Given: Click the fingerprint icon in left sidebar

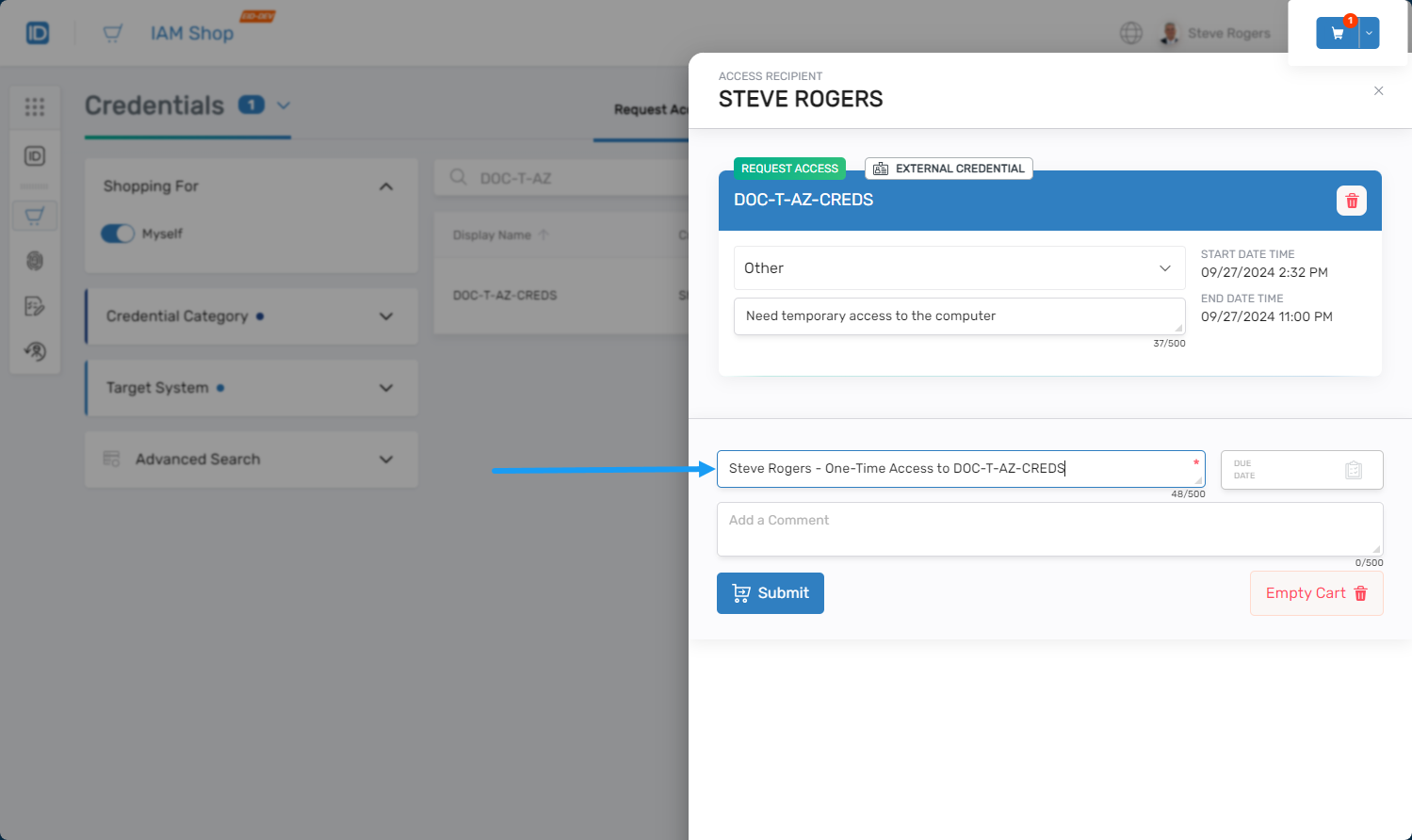Looking at the screenshot, I should pyautogui.click(x=35, y=261).
